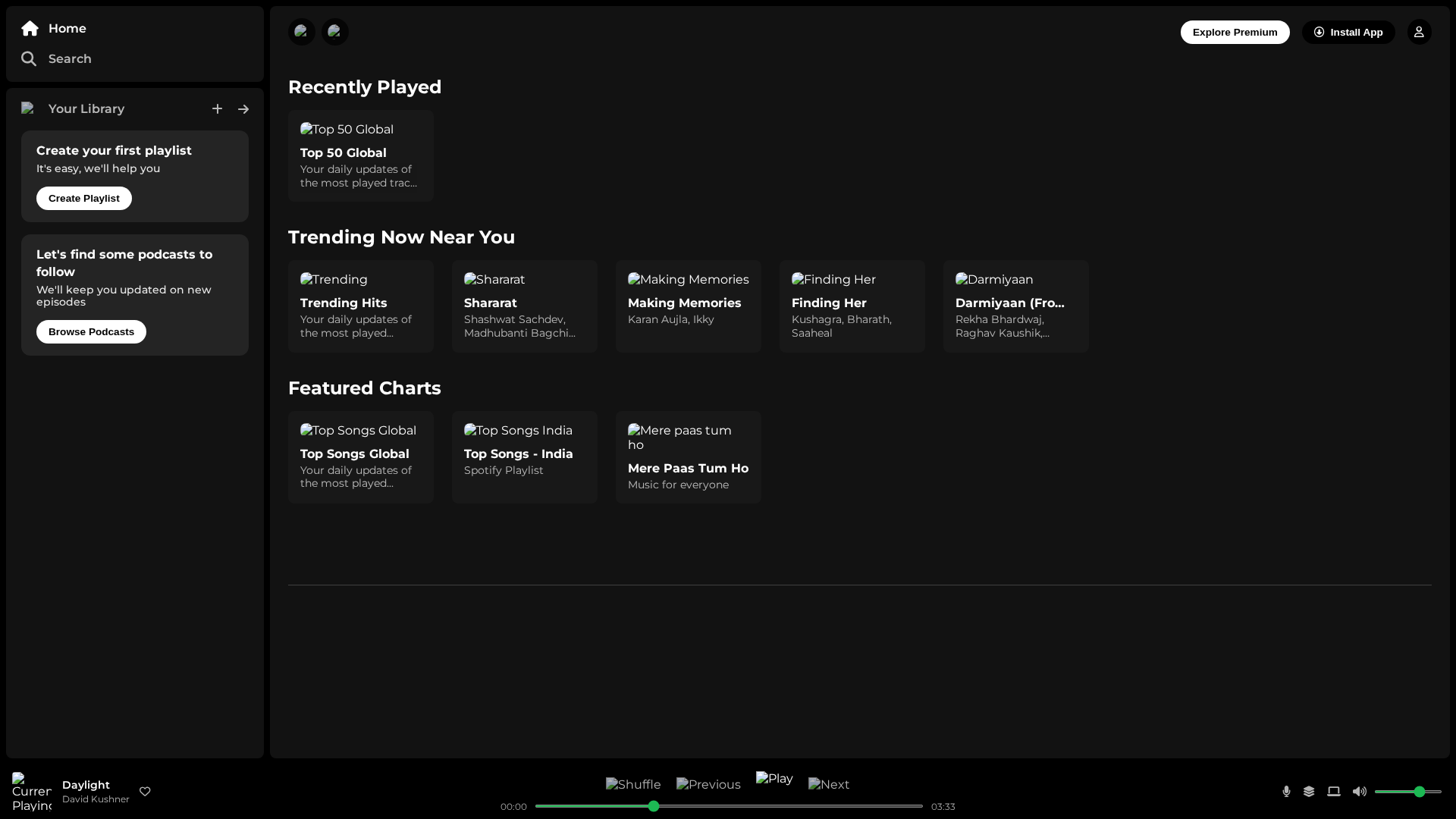This screenshot has width=1456, height=819.
Task: Click the Daylight song title
Action: 86,785
